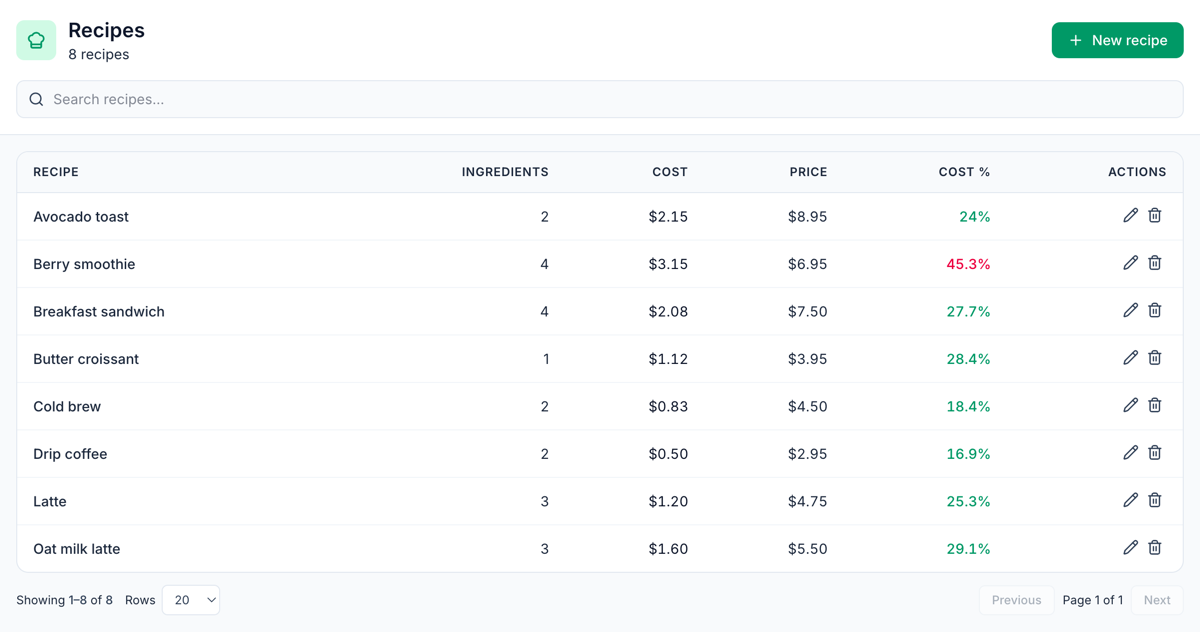Delete the Cold brew recipe
Screen dimensions: 1200x632
(1155, 405)
